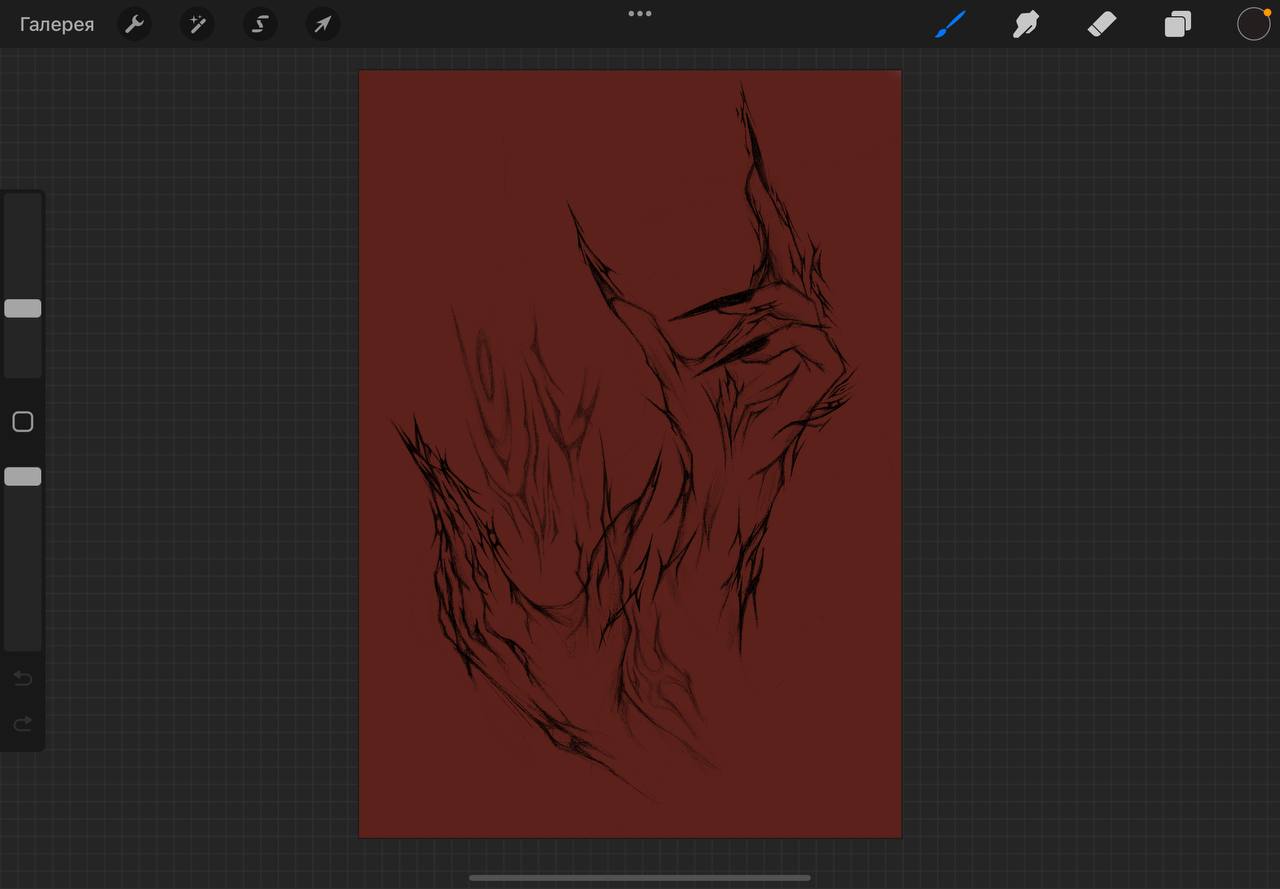Viewport: 1280px width, 889px height.
Task: Open the three-dot menu at top center
Action: coord(640,14)
